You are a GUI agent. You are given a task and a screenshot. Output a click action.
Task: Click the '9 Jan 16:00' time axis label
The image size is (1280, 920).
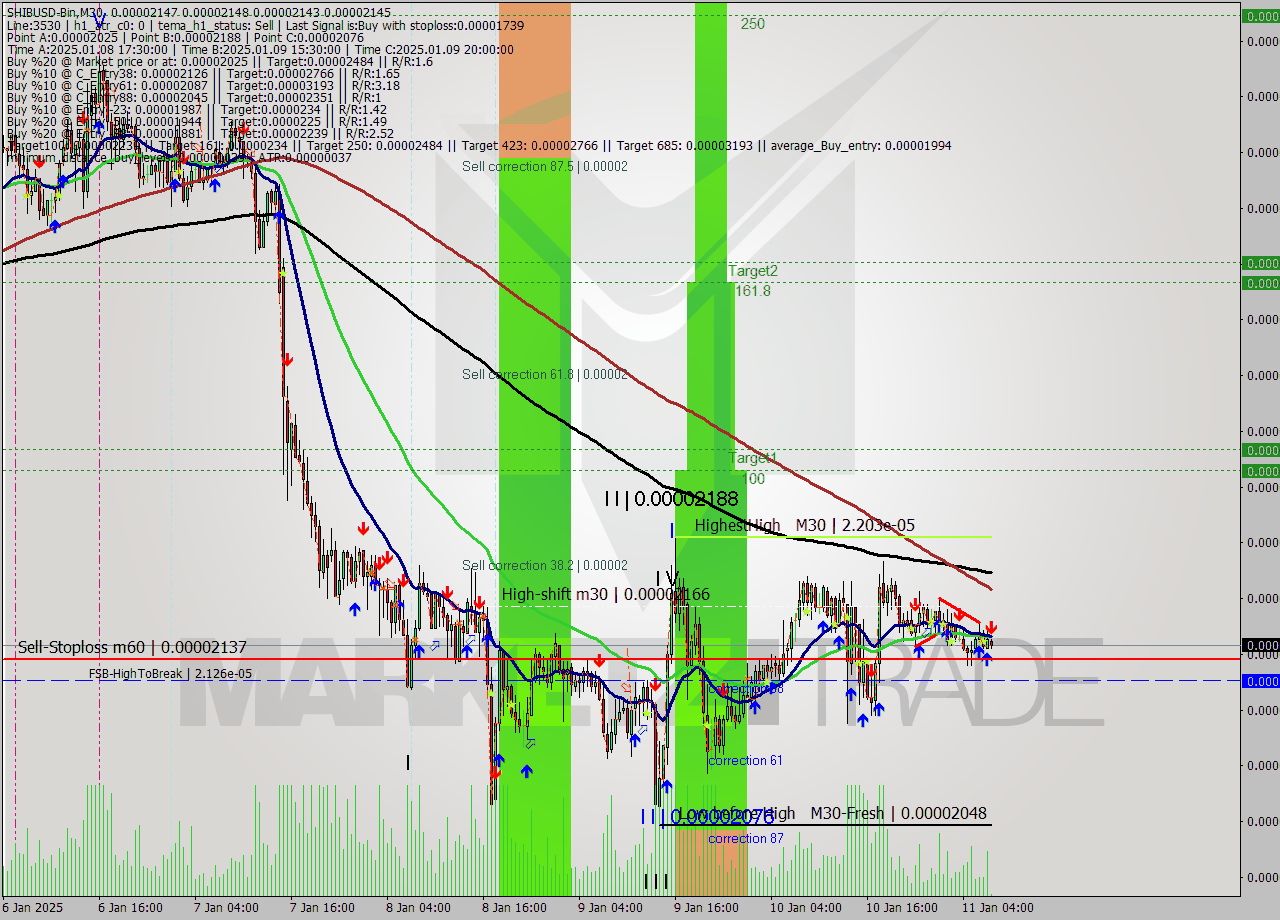[x=706, y=908]
